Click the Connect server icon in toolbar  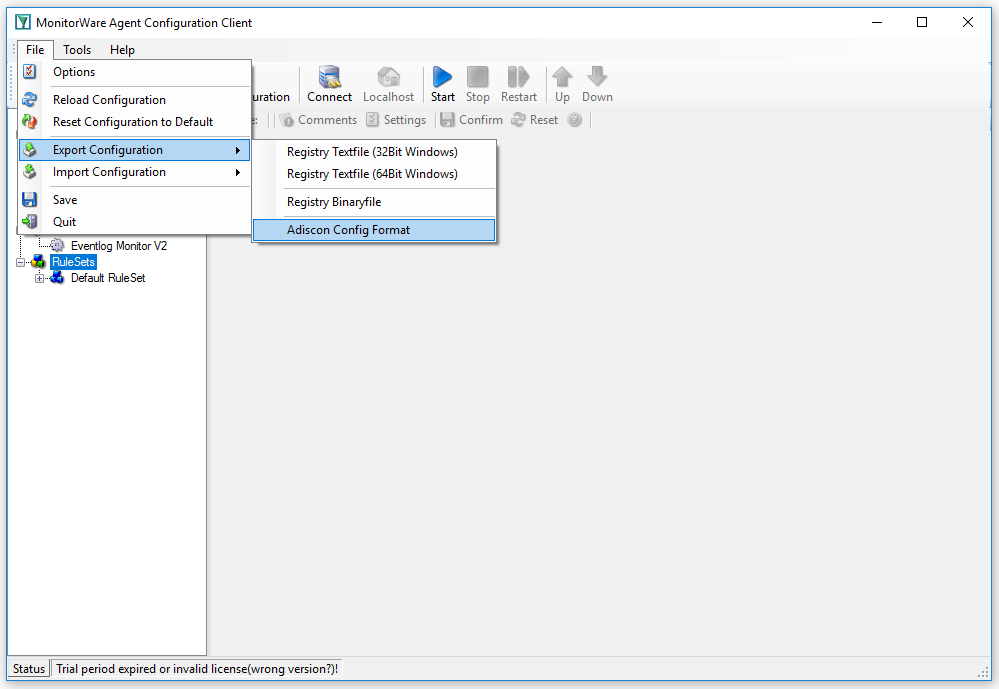tap(329, 76)
